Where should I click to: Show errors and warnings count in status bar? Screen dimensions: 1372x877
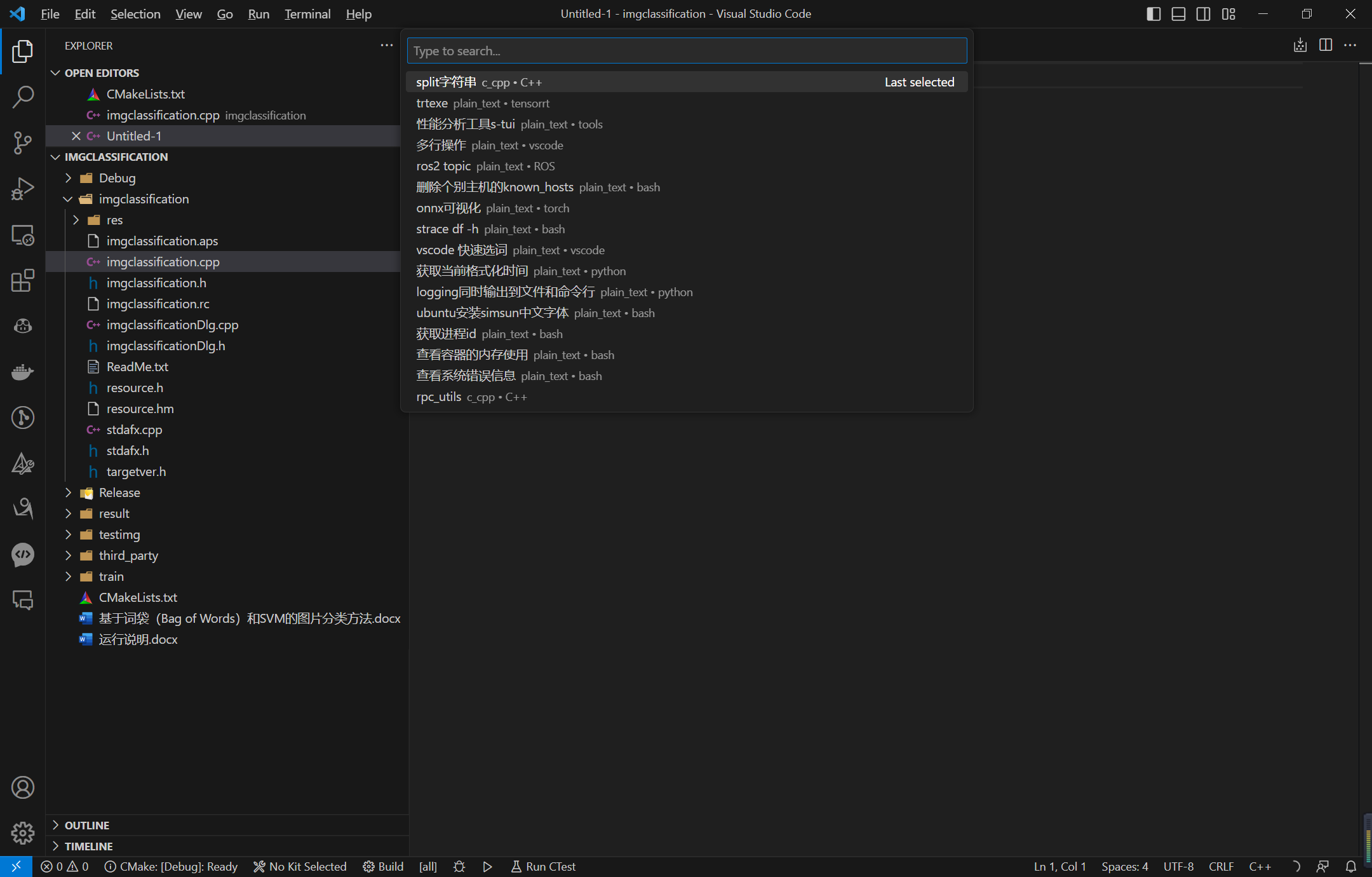point(64,867)
